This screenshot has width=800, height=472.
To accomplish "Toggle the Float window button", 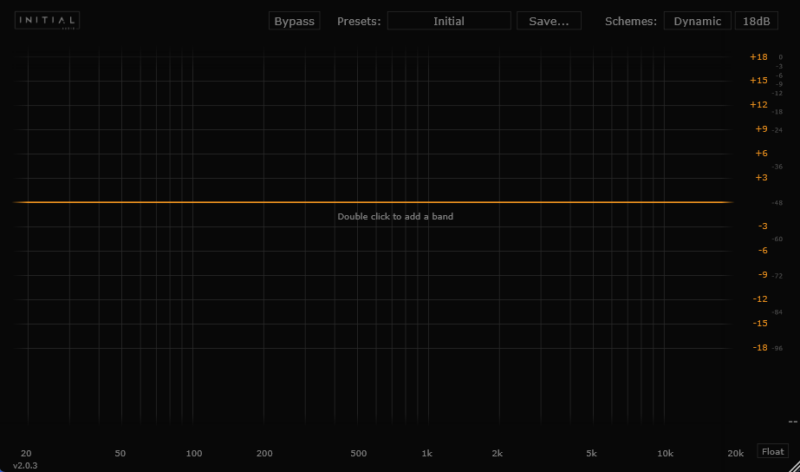I will (773, 452).
